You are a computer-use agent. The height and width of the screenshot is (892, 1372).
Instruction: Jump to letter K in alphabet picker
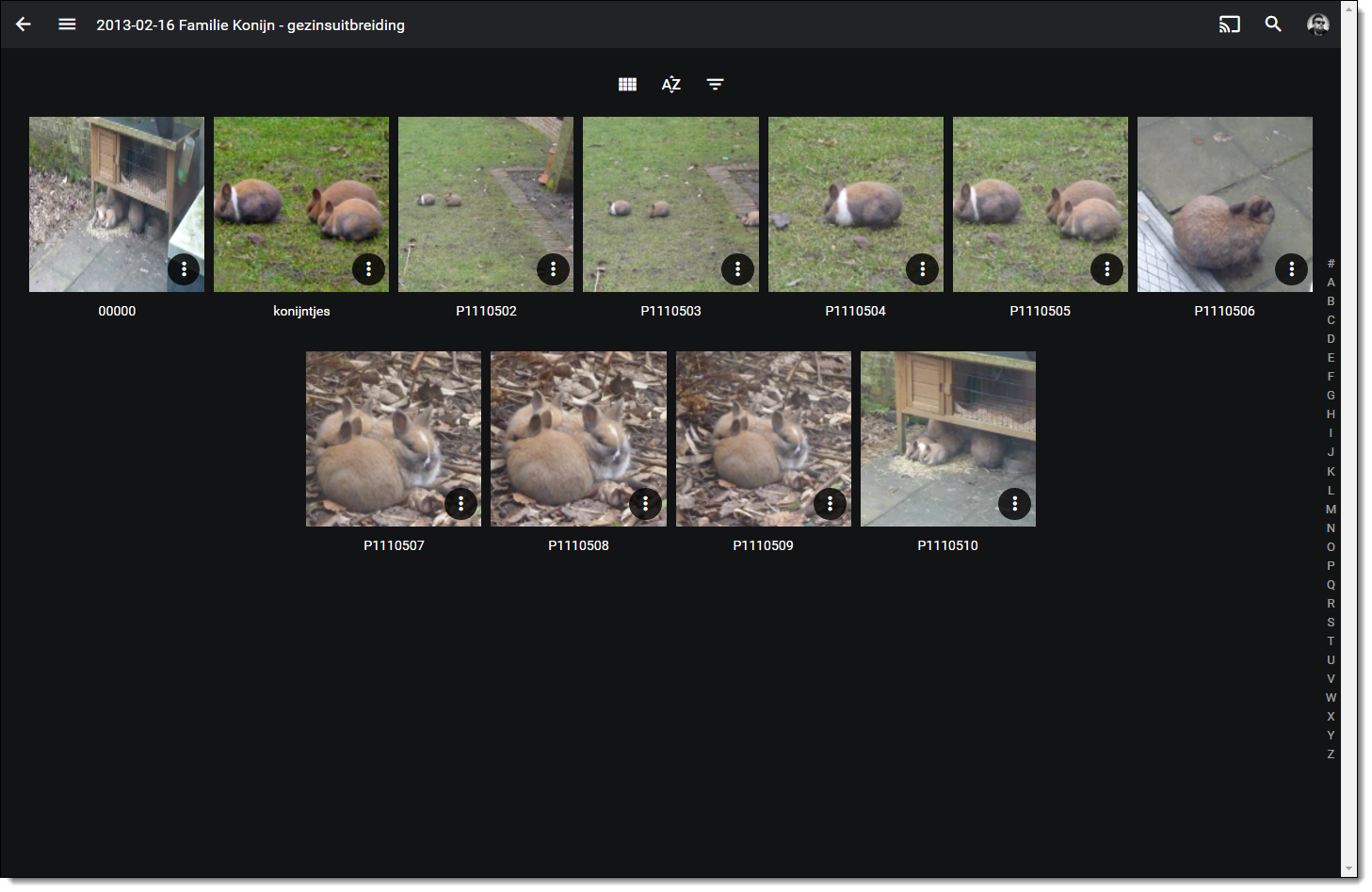[x=1331, y=472]
